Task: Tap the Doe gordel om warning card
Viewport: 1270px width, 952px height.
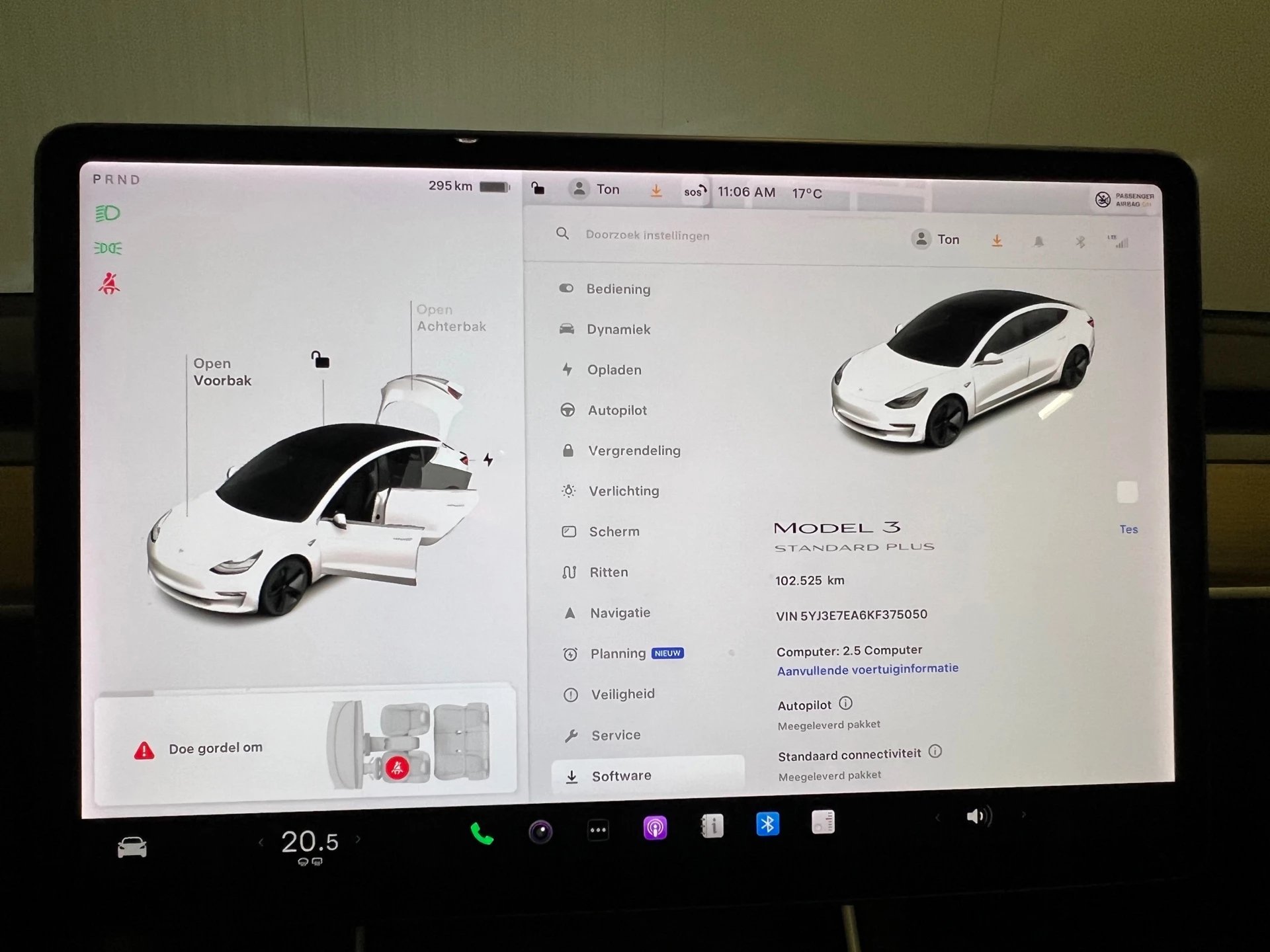Action: [305, 747]
